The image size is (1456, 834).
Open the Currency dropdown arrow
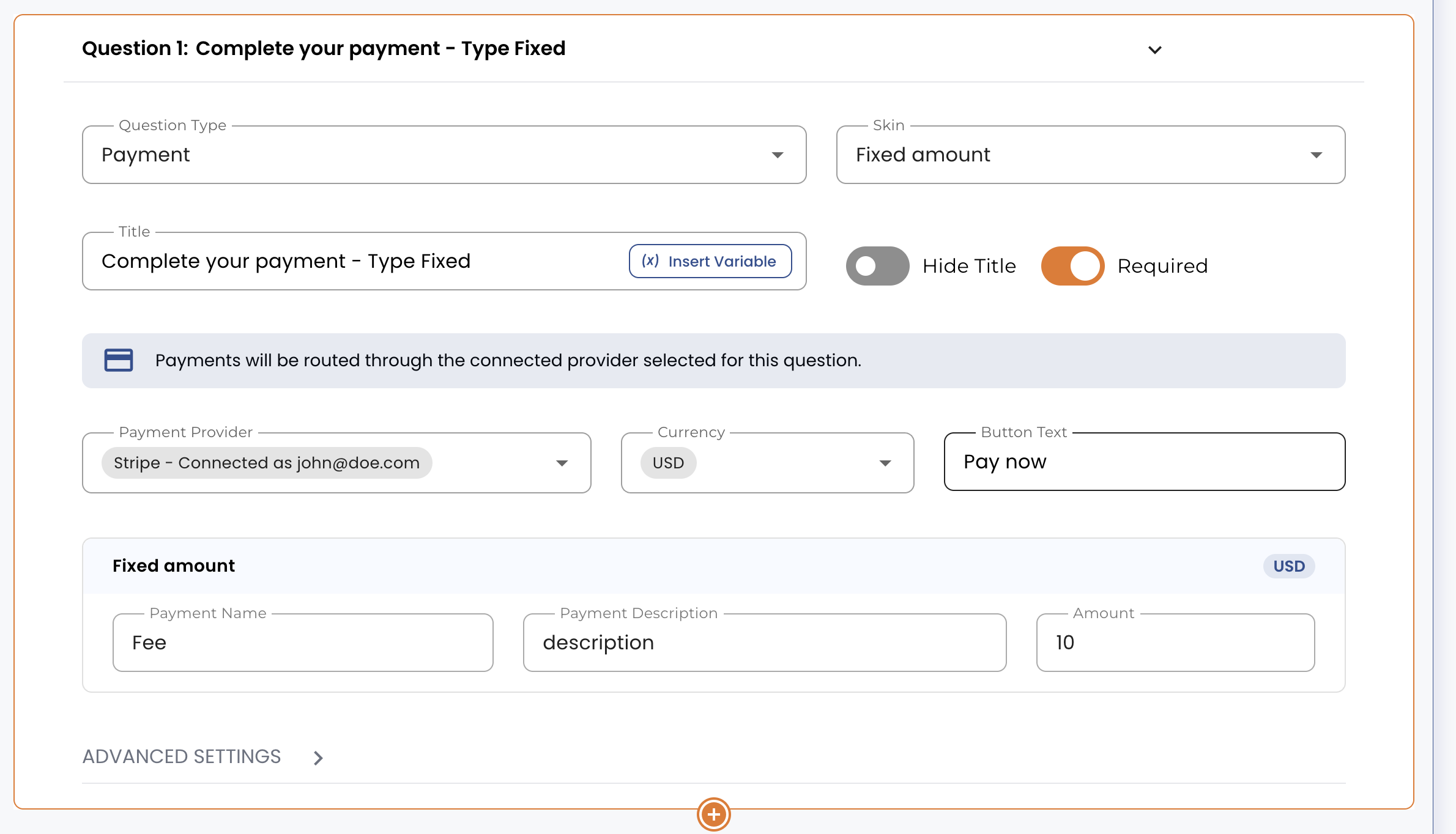pyautogui.click(x=885, y=463)
